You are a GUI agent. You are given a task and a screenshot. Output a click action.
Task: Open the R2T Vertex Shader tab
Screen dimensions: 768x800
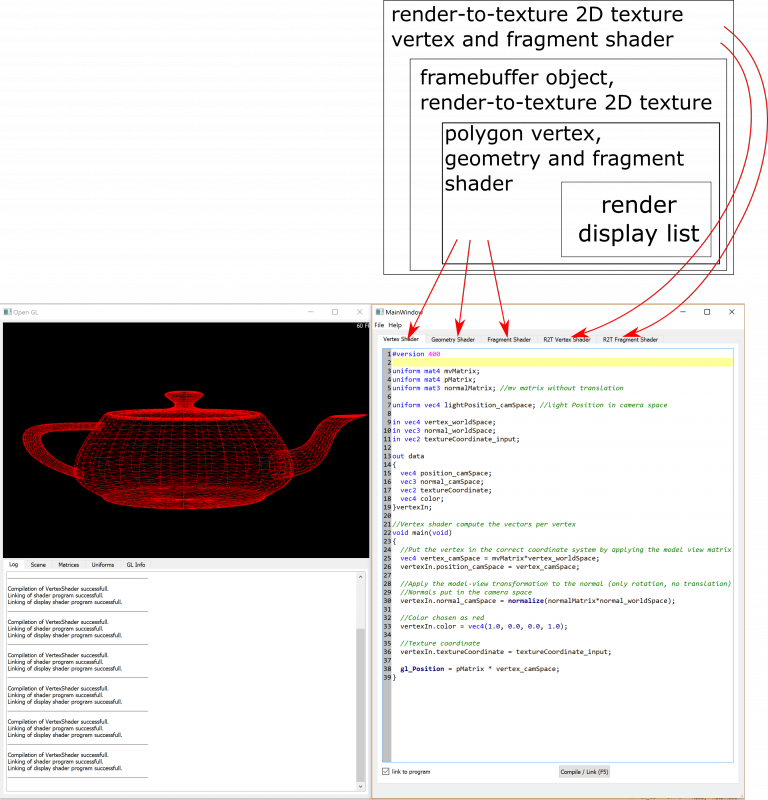click(x=566, y=339)
